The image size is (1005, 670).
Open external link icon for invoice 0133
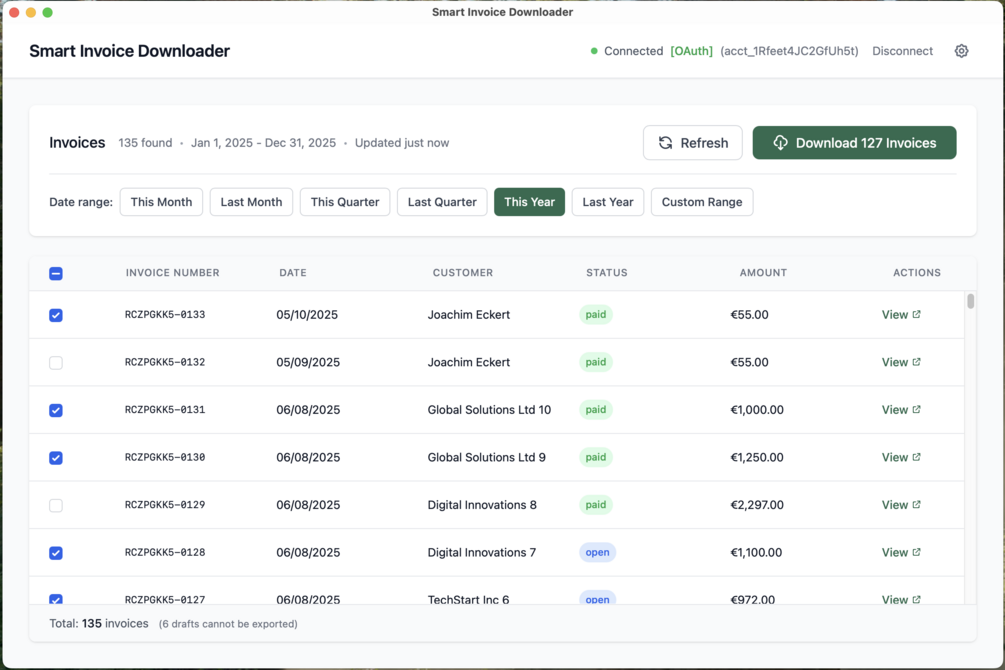(x=917, y=314)
